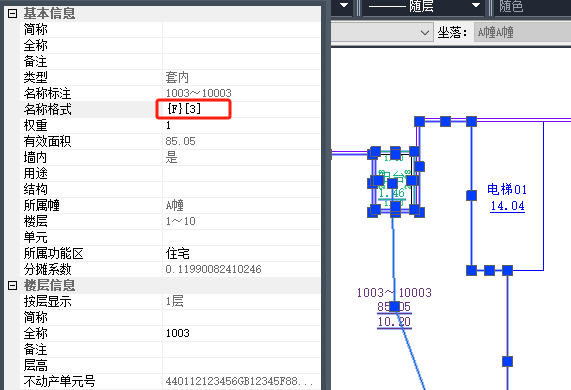Click the 1003~10003 room label
Screen dimensions: 571x390
pos(394,292)
